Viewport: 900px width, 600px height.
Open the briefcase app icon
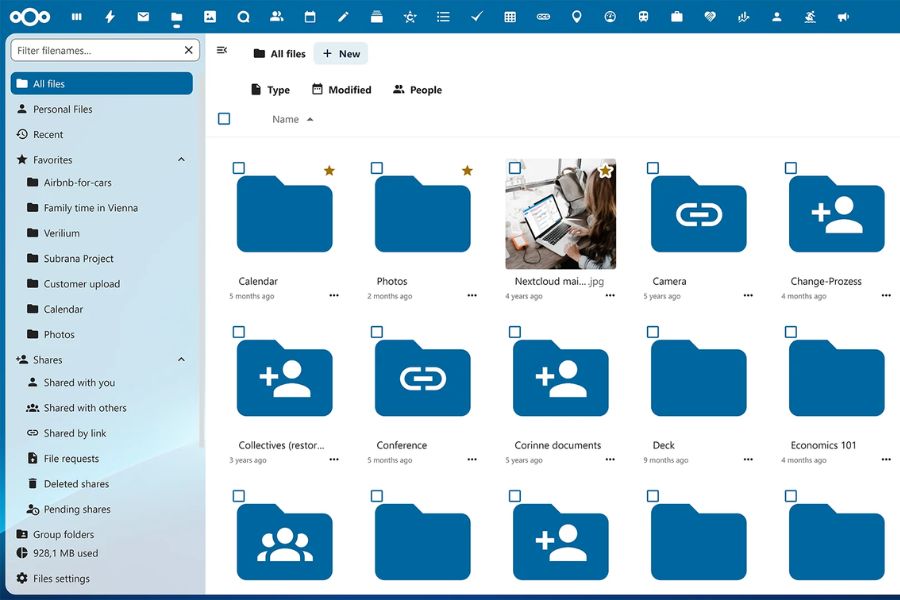677,17
